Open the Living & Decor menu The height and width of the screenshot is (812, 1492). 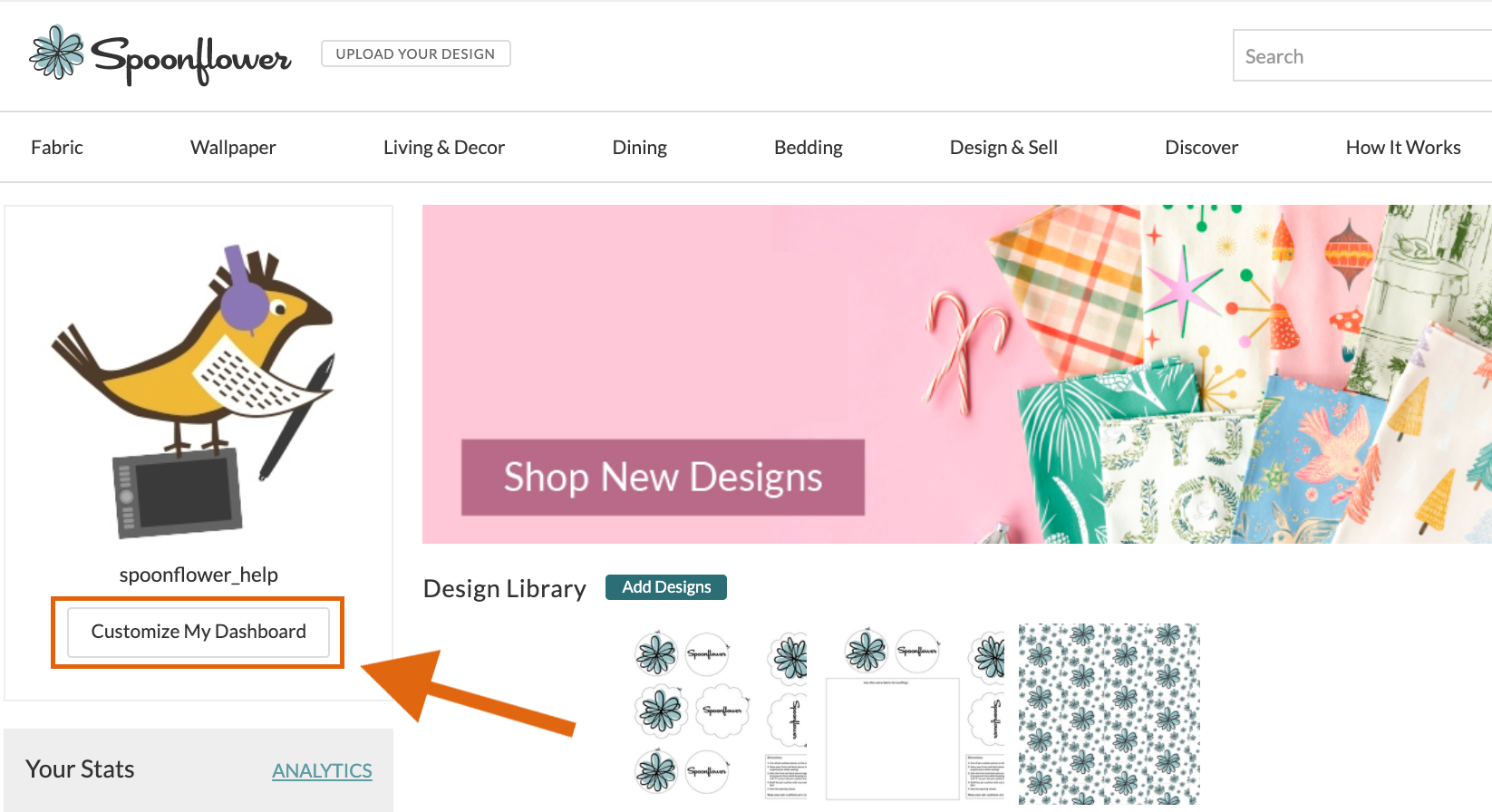pos(444,147)
